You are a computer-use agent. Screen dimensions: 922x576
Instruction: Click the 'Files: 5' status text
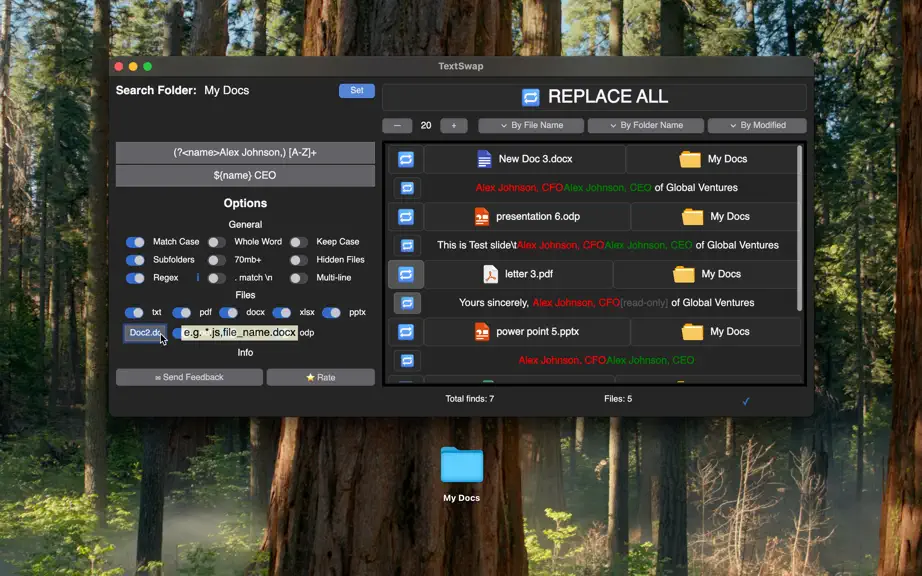coord(618,399)
